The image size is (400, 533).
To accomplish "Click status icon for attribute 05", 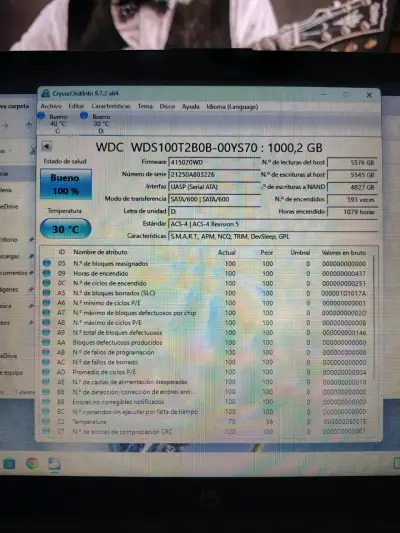I will pyautogui.click(x=47, y=263).
